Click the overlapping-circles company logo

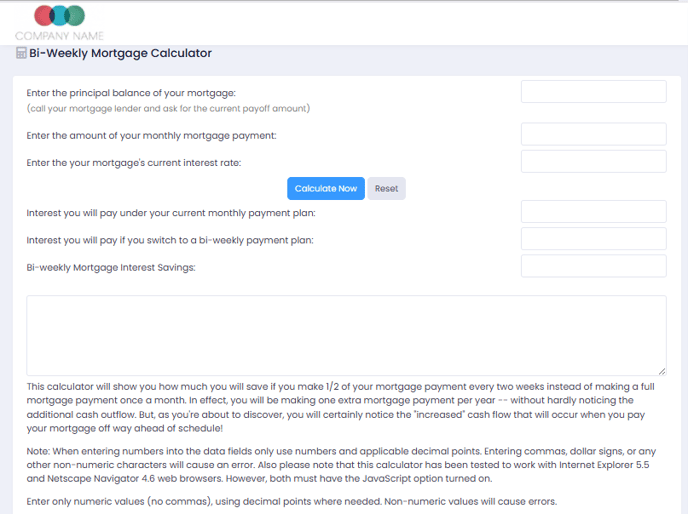pos(59,15)
